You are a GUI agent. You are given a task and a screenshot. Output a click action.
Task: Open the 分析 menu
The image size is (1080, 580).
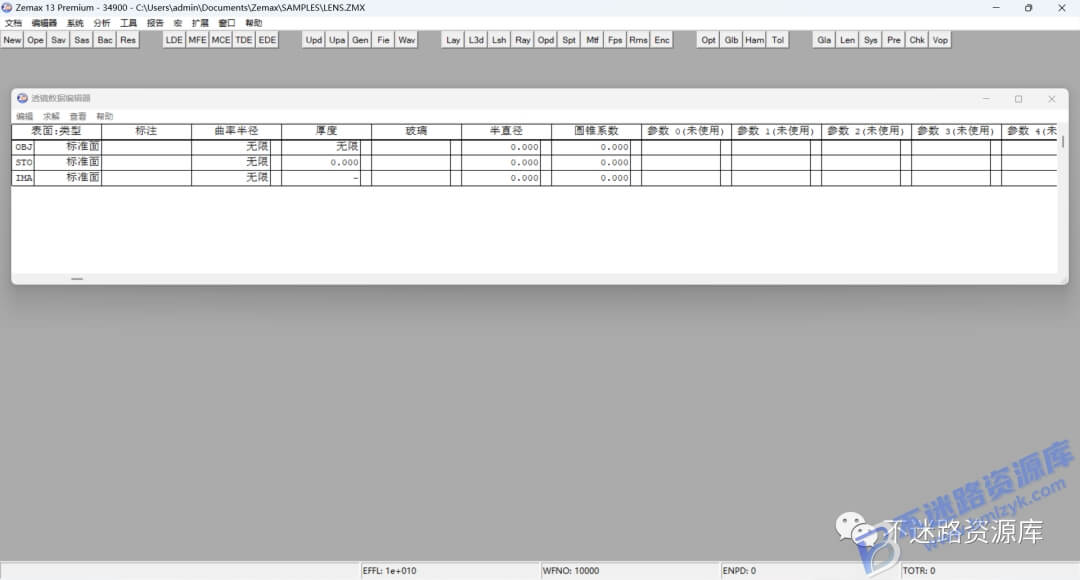click(102, 23)
